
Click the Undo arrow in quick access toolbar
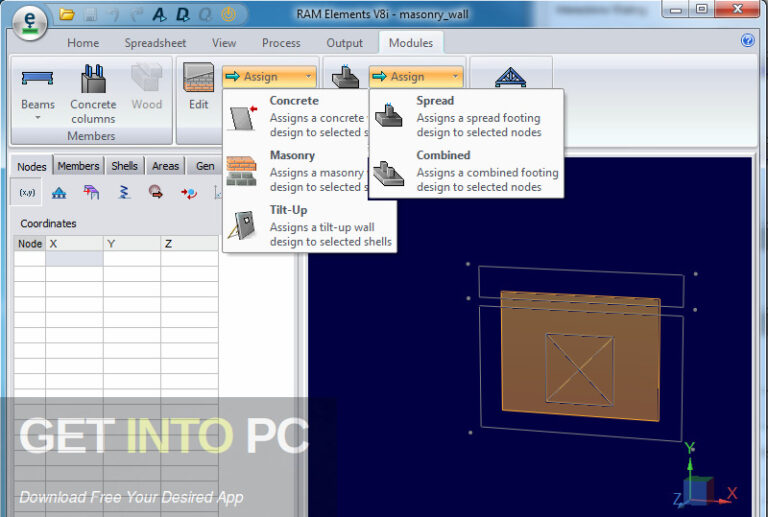113,15
